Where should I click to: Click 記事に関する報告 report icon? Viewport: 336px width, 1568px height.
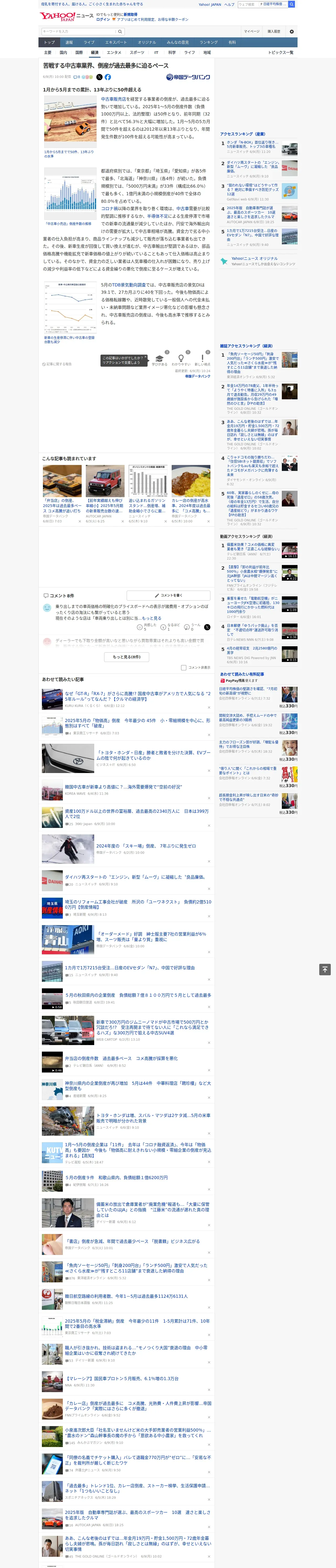tap(44, 364)
